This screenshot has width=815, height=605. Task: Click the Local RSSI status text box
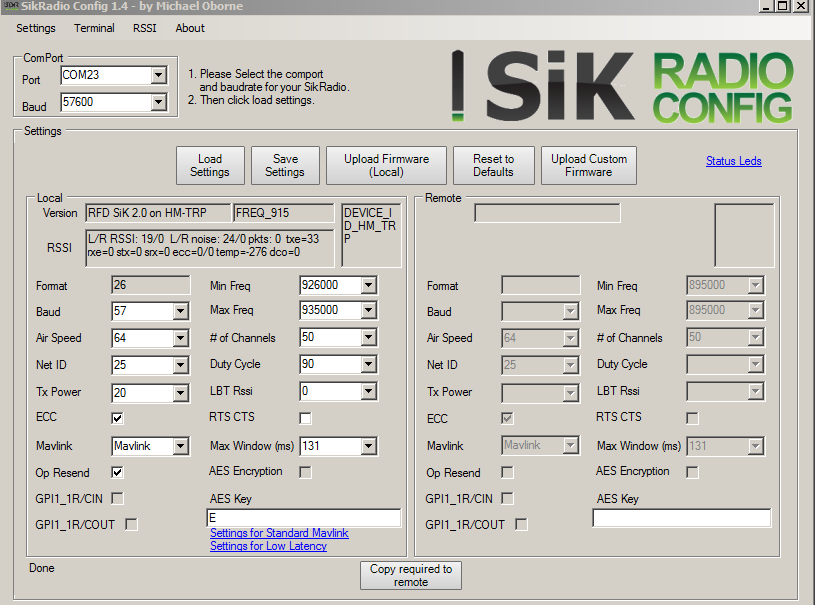point(210,248)
